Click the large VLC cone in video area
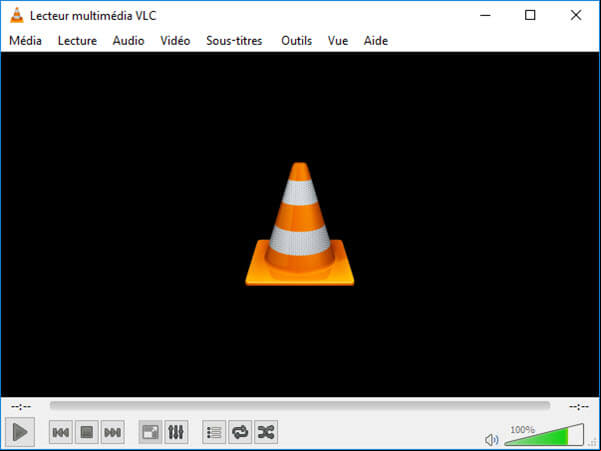 click(x=300, y=224)
